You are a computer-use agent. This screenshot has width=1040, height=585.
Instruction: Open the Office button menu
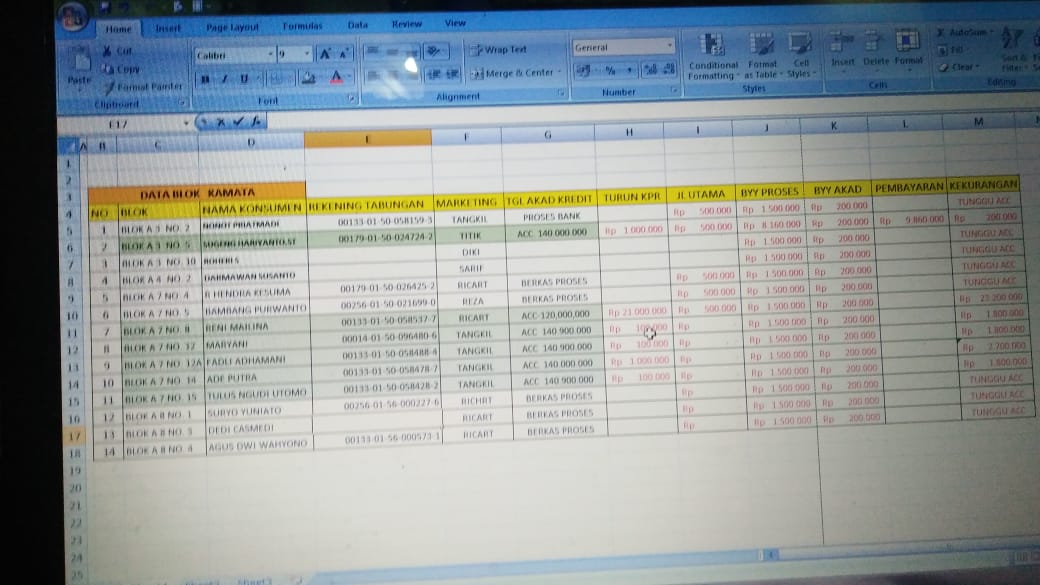point(73,18)
